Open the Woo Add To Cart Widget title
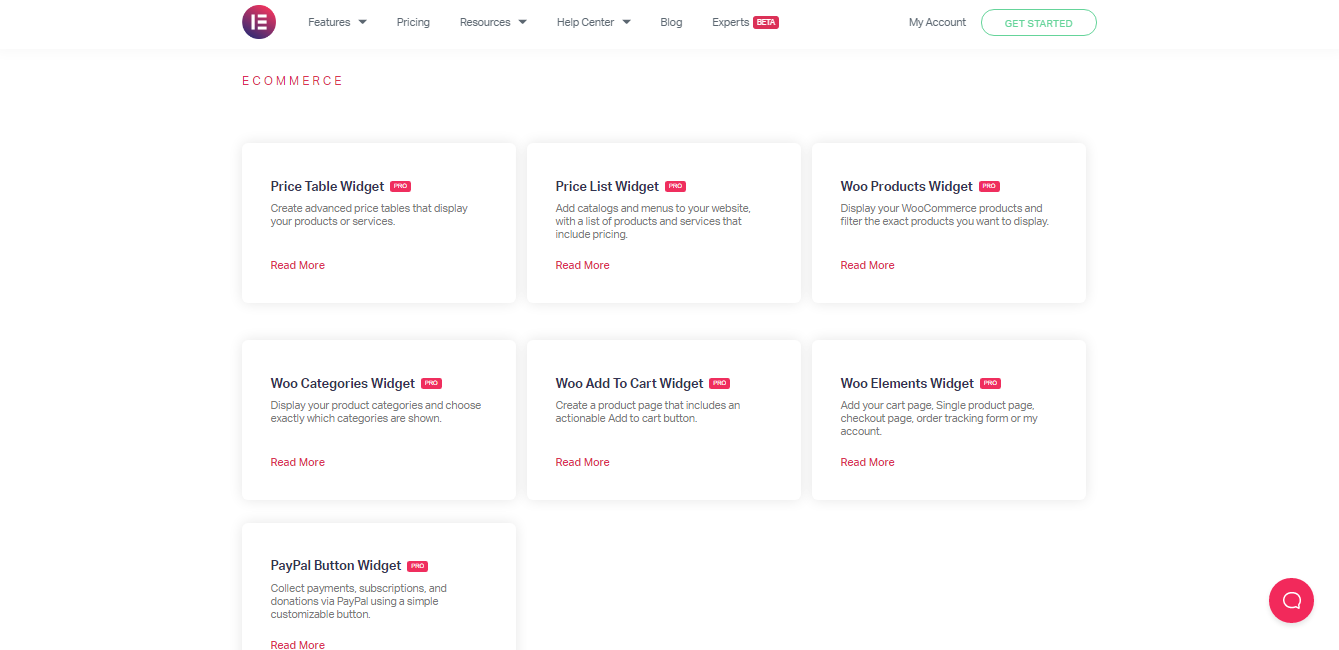Screen dimensions: 1339x650 click(x=629, y=383)
